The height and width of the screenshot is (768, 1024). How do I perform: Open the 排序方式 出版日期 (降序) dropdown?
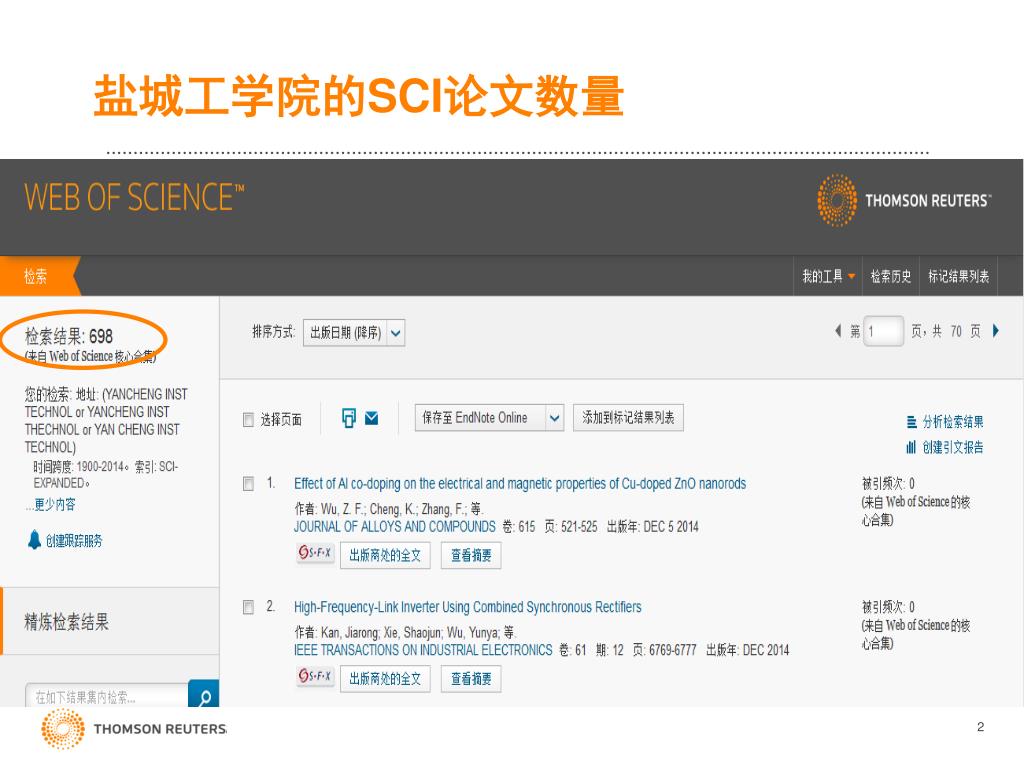point(354,333)
